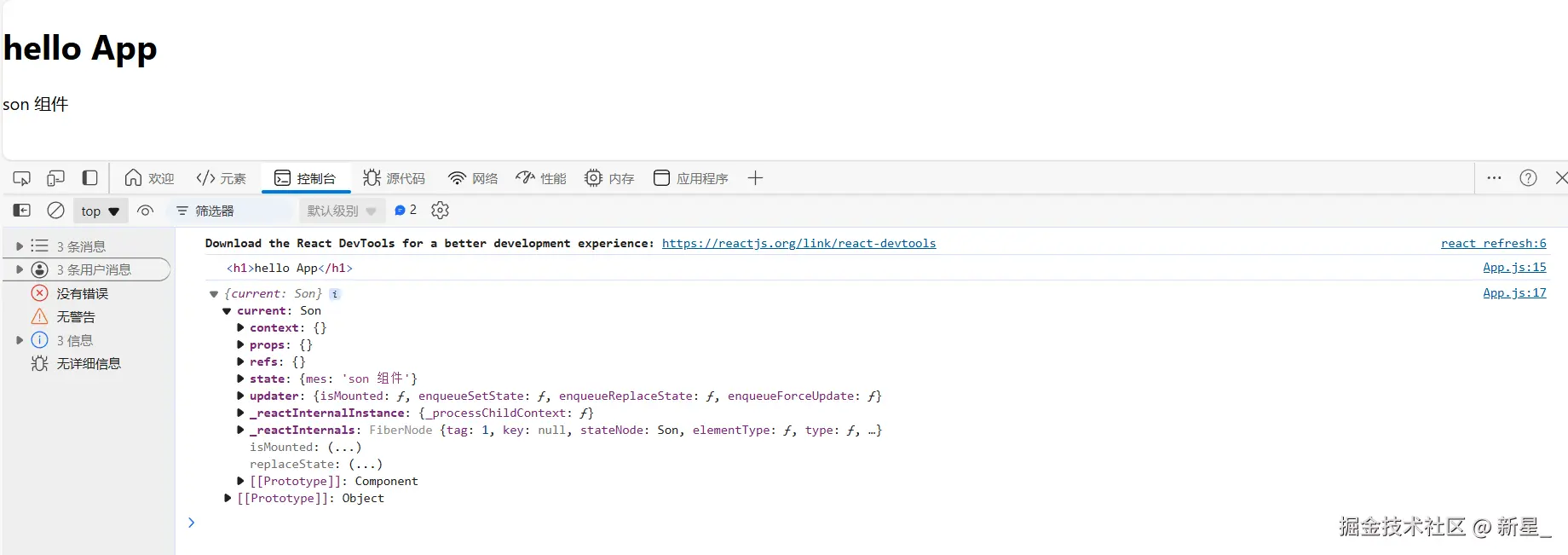Expand the 3 条消息 sidebar group

(x=19, y=246)
